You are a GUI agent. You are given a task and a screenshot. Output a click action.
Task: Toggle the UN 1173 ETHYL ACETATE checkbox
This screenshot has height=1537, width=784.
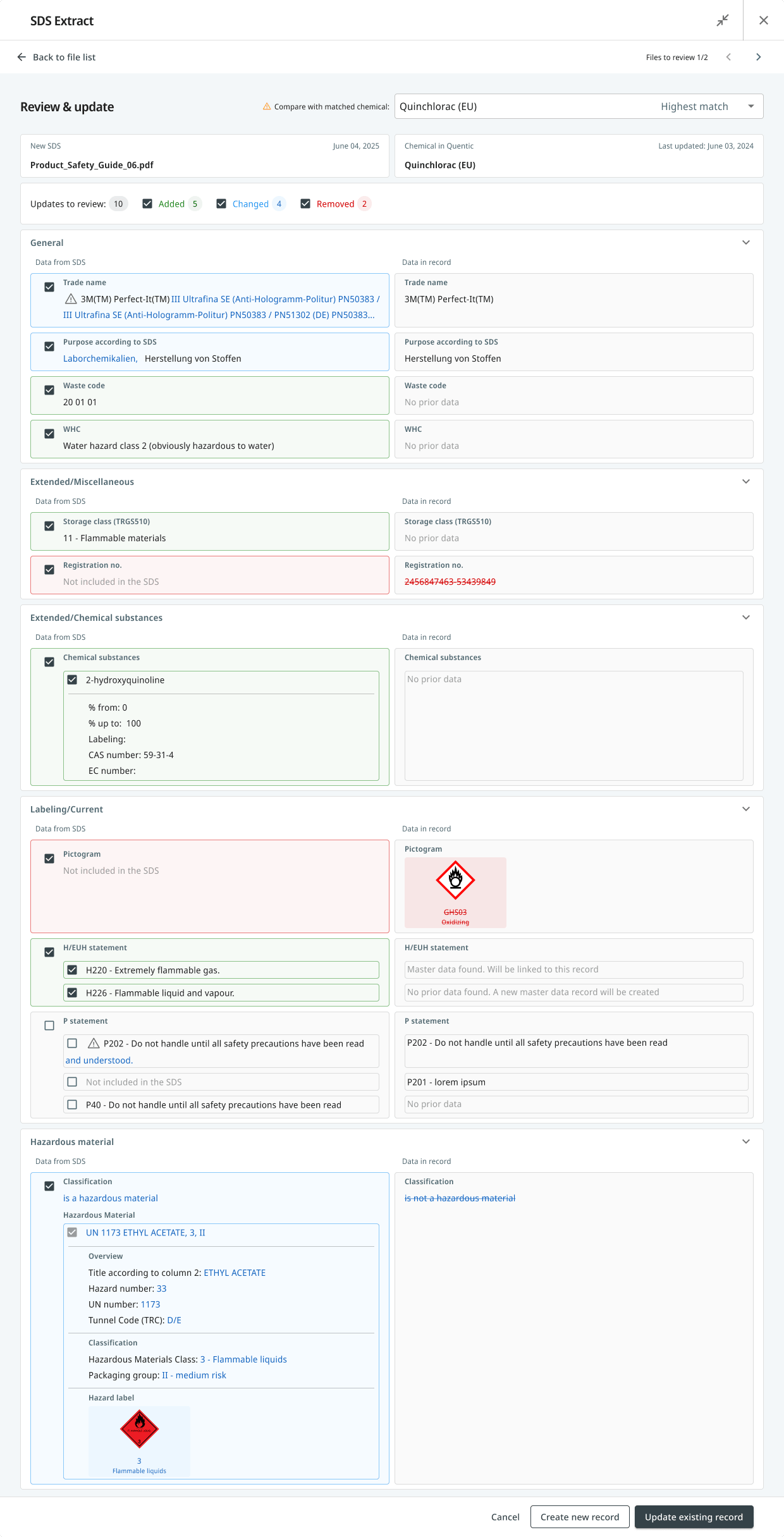tap(72, 1232)
